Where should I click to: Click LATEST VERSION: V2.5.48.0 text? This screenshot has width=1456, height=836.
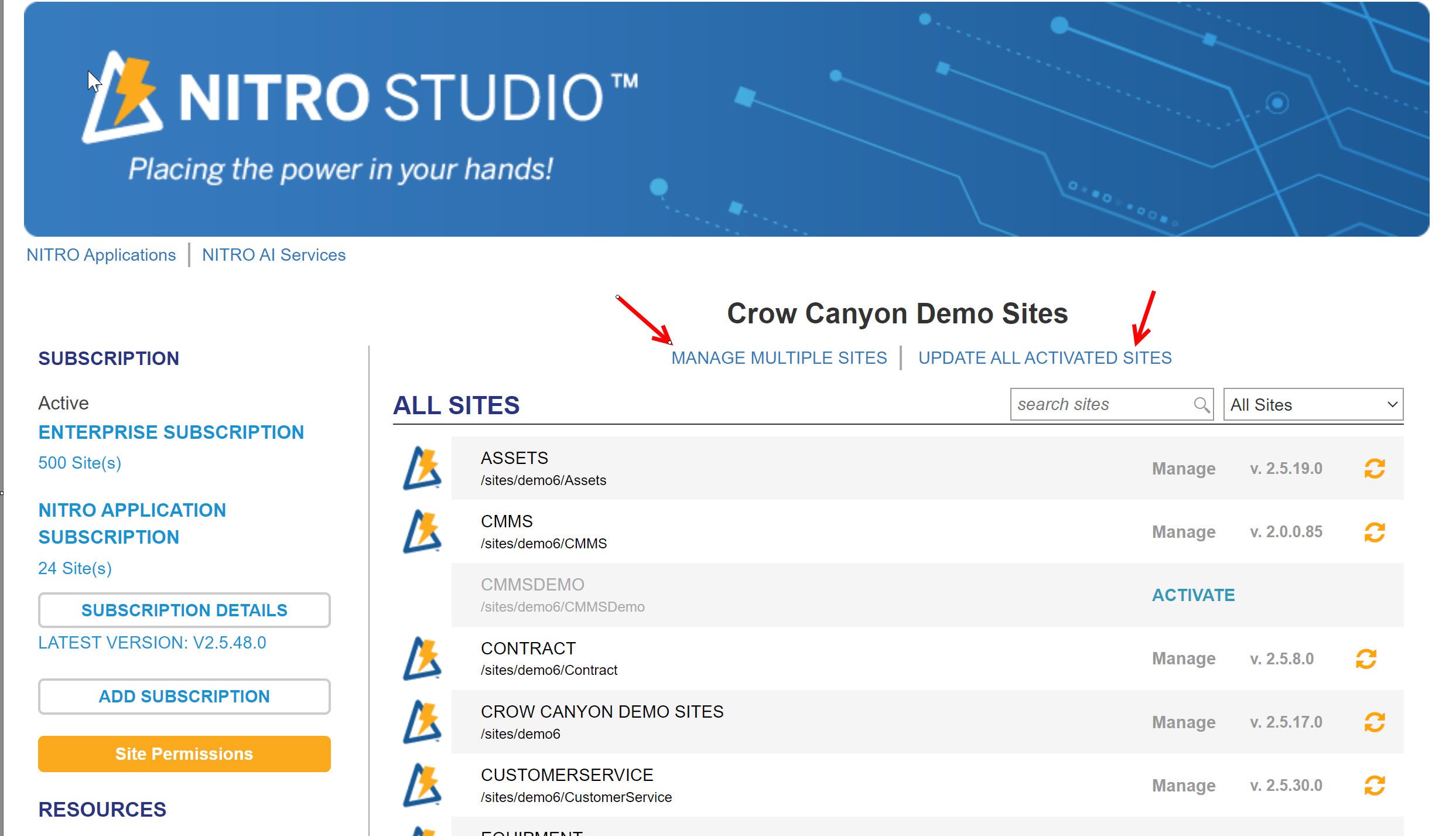152,643
